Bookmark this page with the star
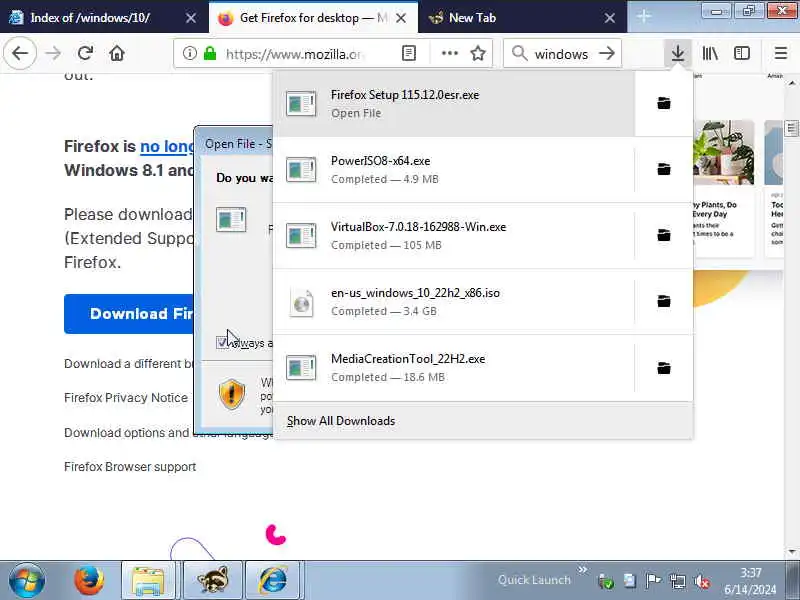 [x=478, y=53]
